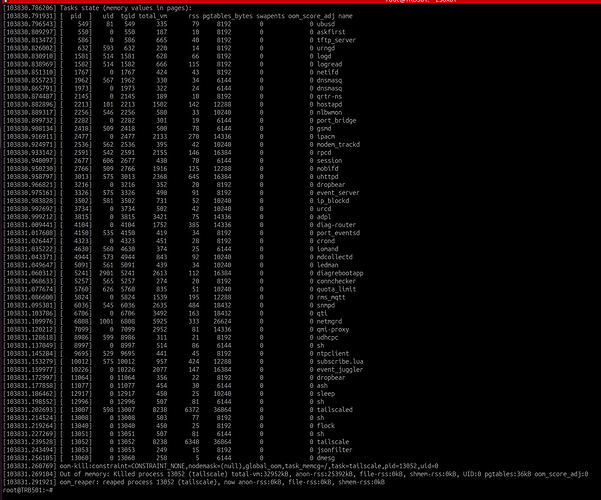Select the 'pgtables_bytes' column header
The width and height of the screenshot is (601, 500).
(228, 16)
